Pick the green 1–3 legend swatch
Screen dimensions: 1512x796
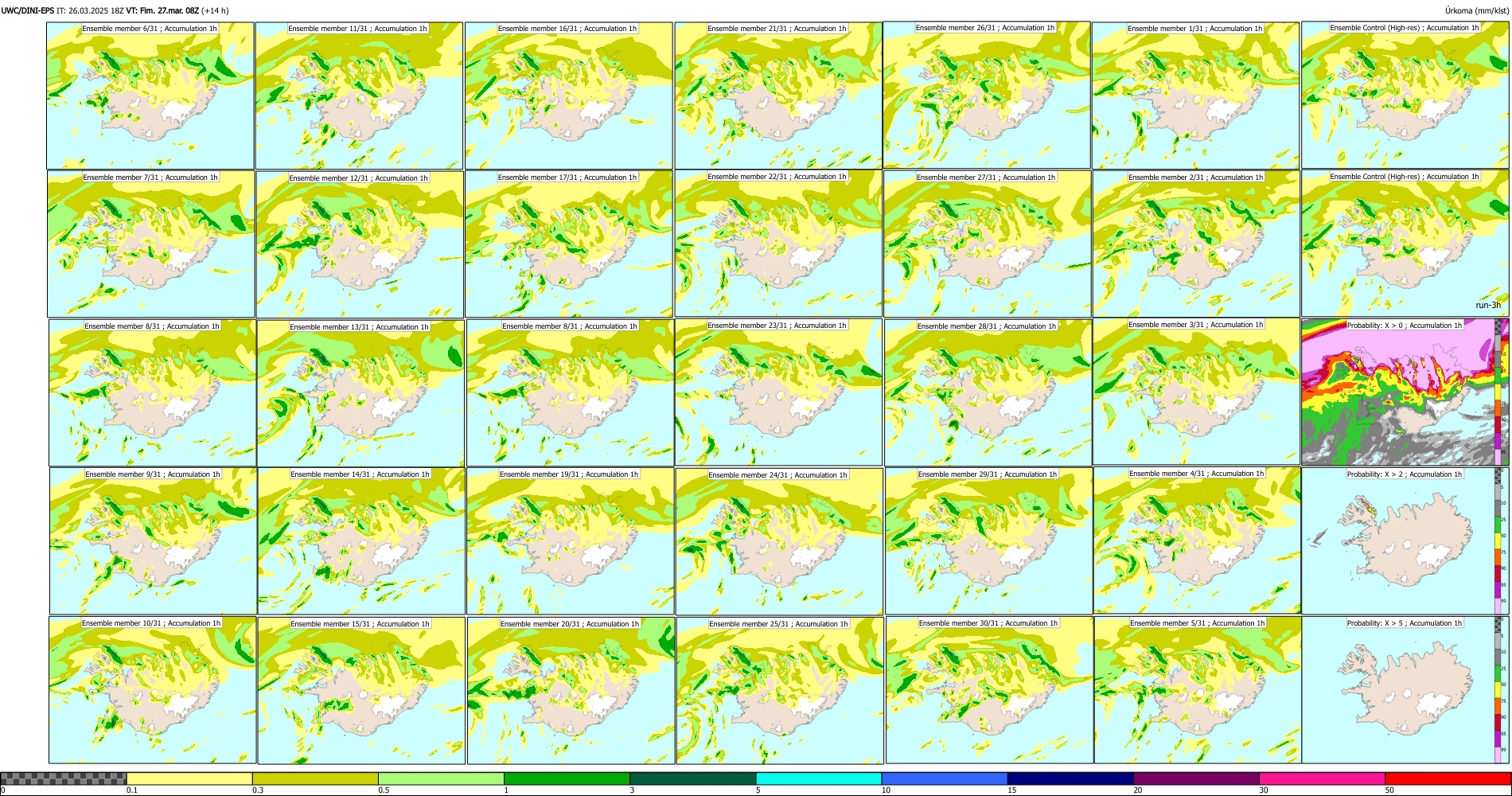pos(567,778)
